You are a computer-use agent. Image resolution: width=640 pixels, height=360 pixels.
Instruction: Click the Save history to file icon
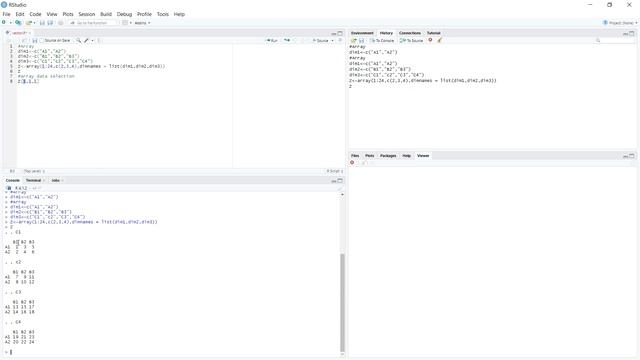click(362, 40)
